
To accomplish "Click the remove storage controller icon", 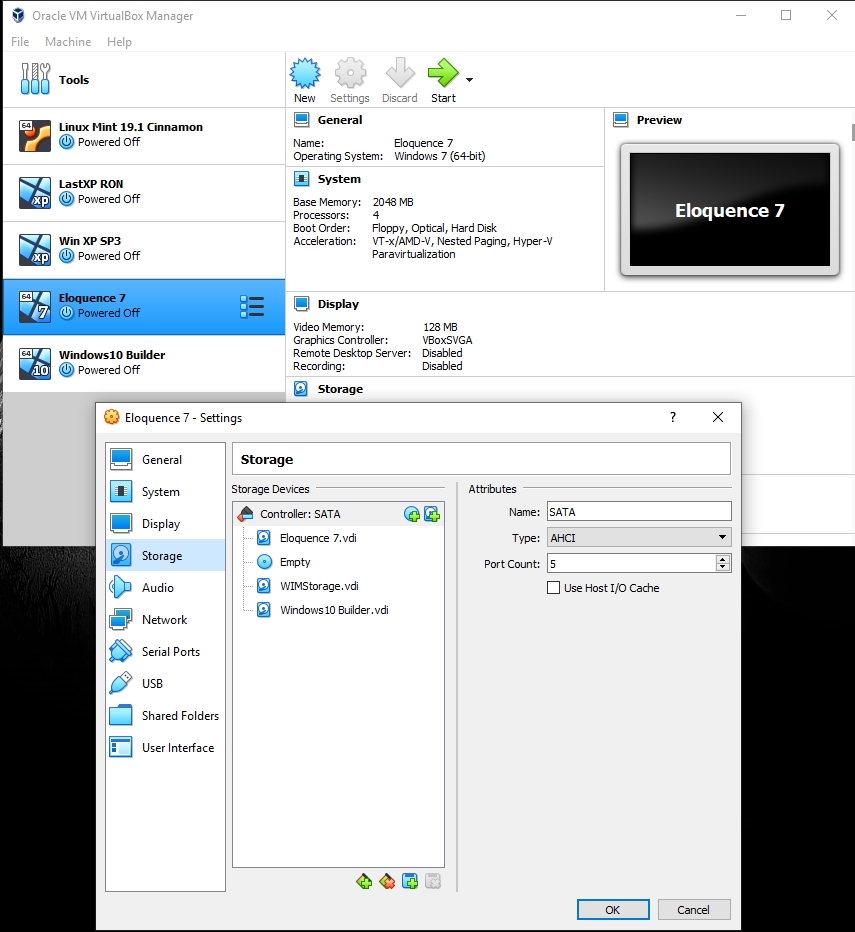I will tap(387, 881).
